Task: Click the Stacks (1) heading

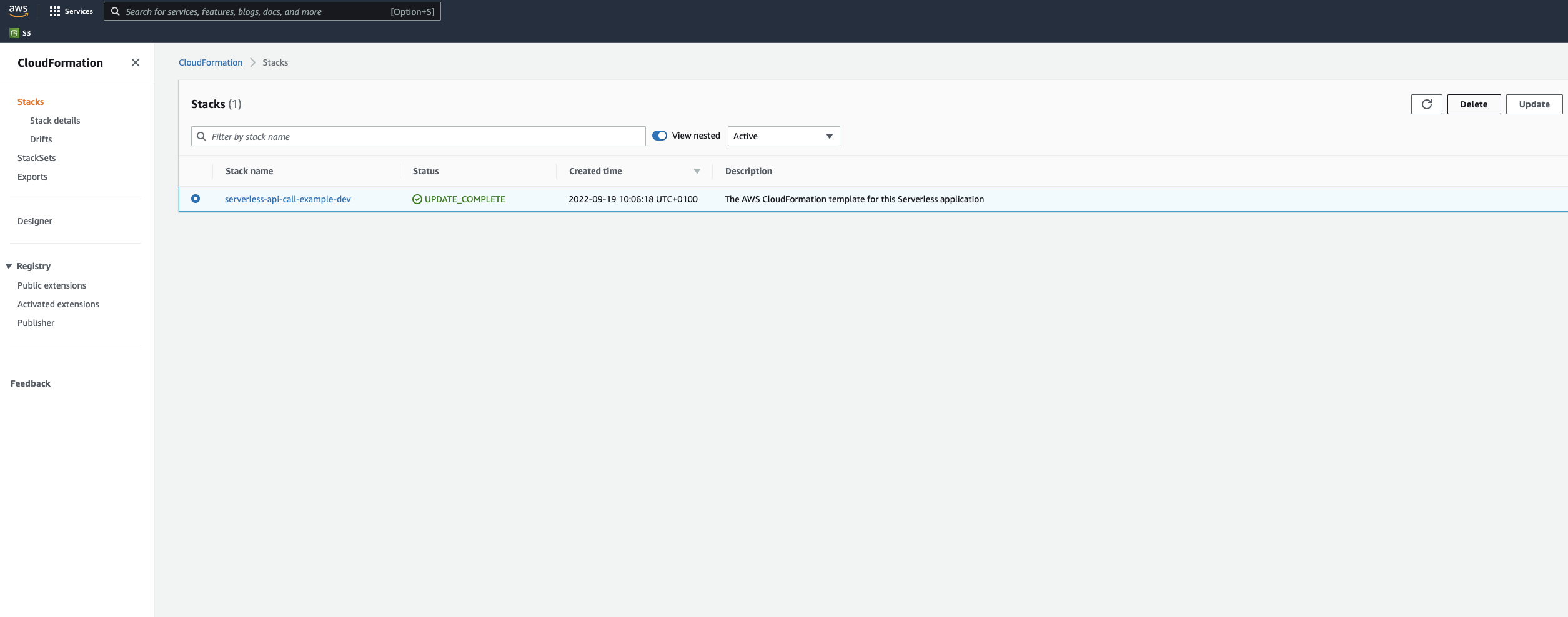Action: pos(216,104)
